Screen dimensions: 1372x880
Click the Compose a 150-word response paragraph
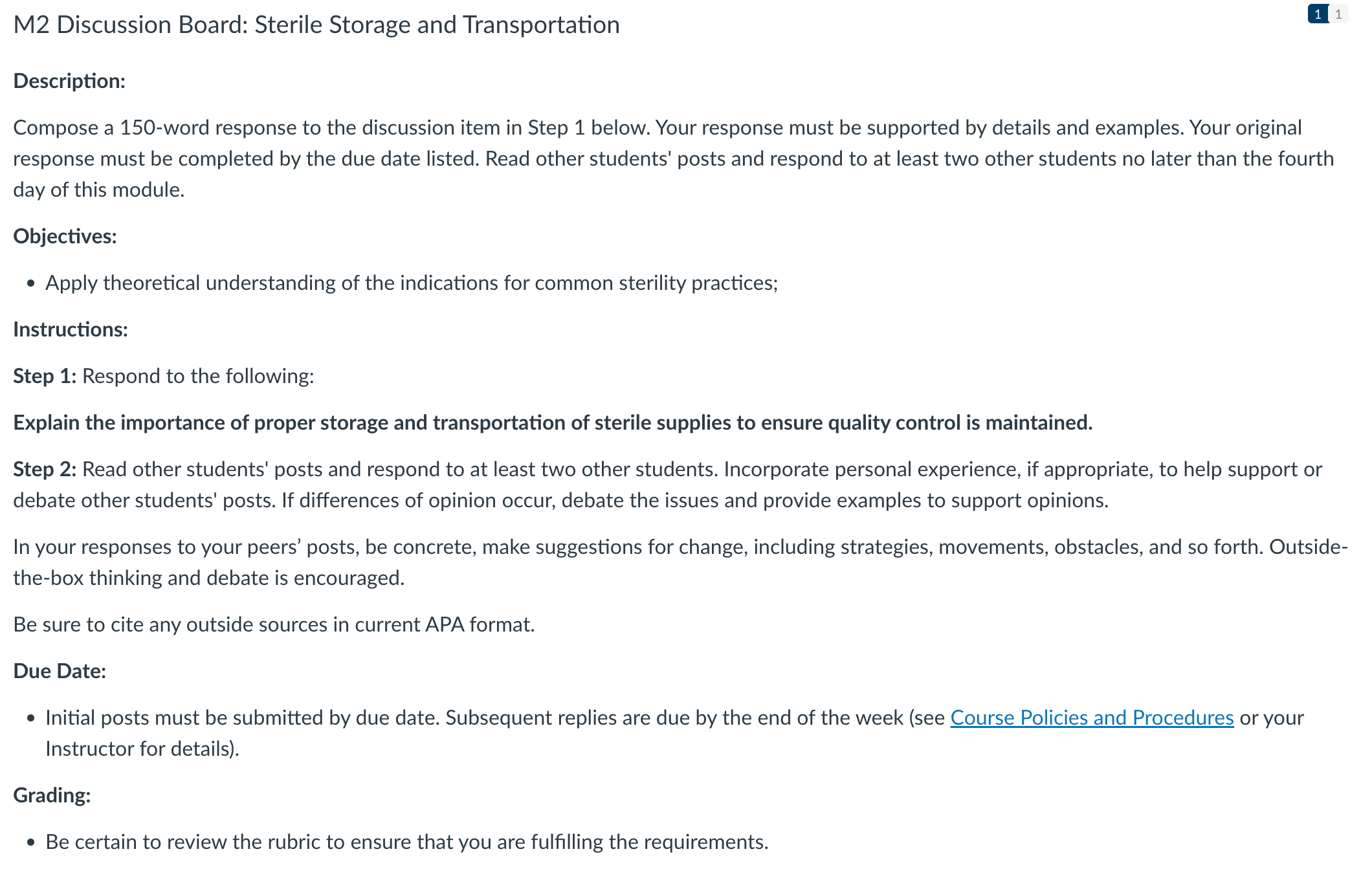coord(673,159)
